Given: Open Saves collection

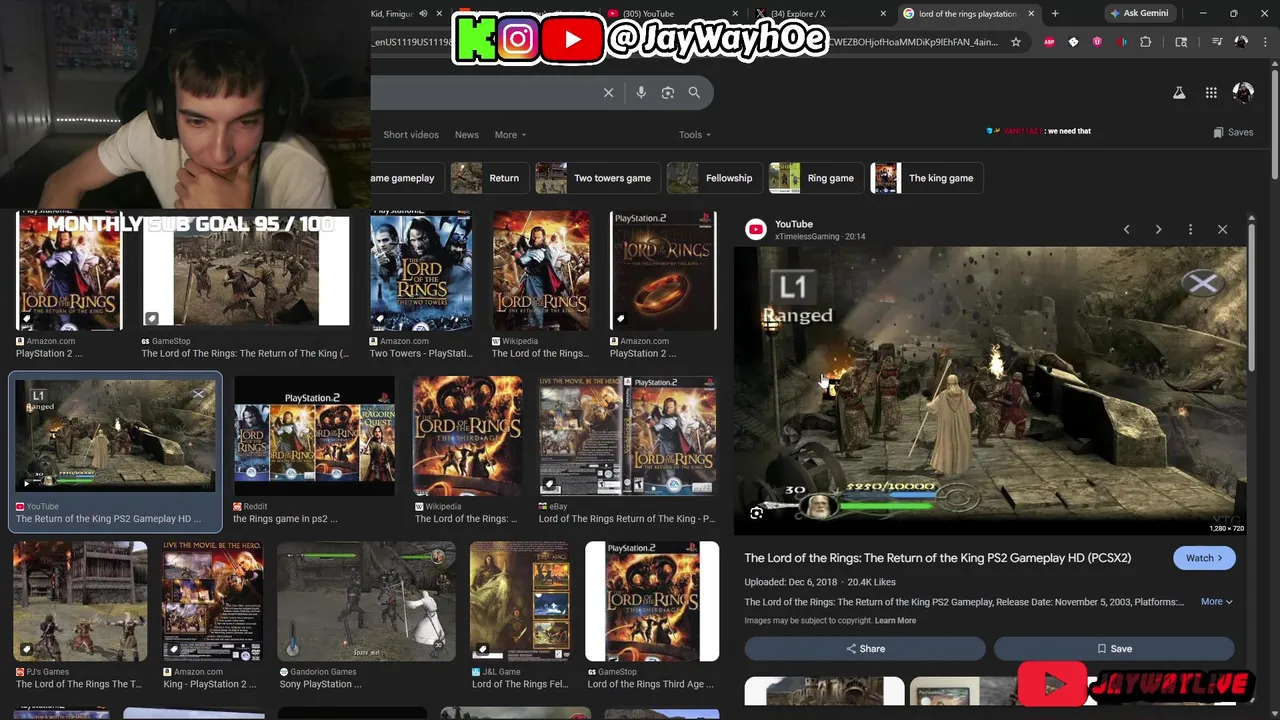Looking at the screenshot, I should (1233, 132).
